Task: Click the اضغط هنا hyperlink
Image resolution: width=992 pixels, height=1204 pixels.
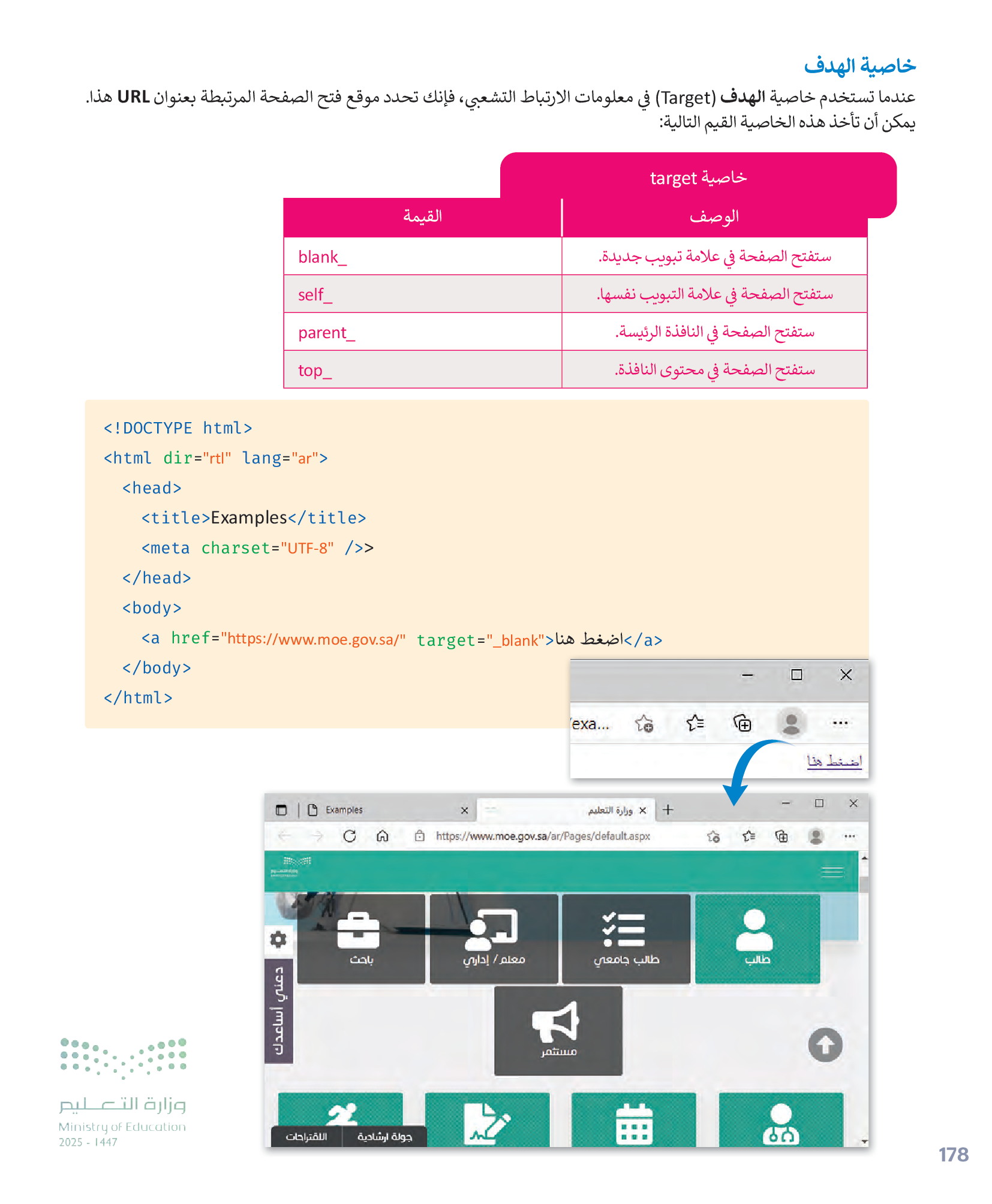Action: click(834, 761)
